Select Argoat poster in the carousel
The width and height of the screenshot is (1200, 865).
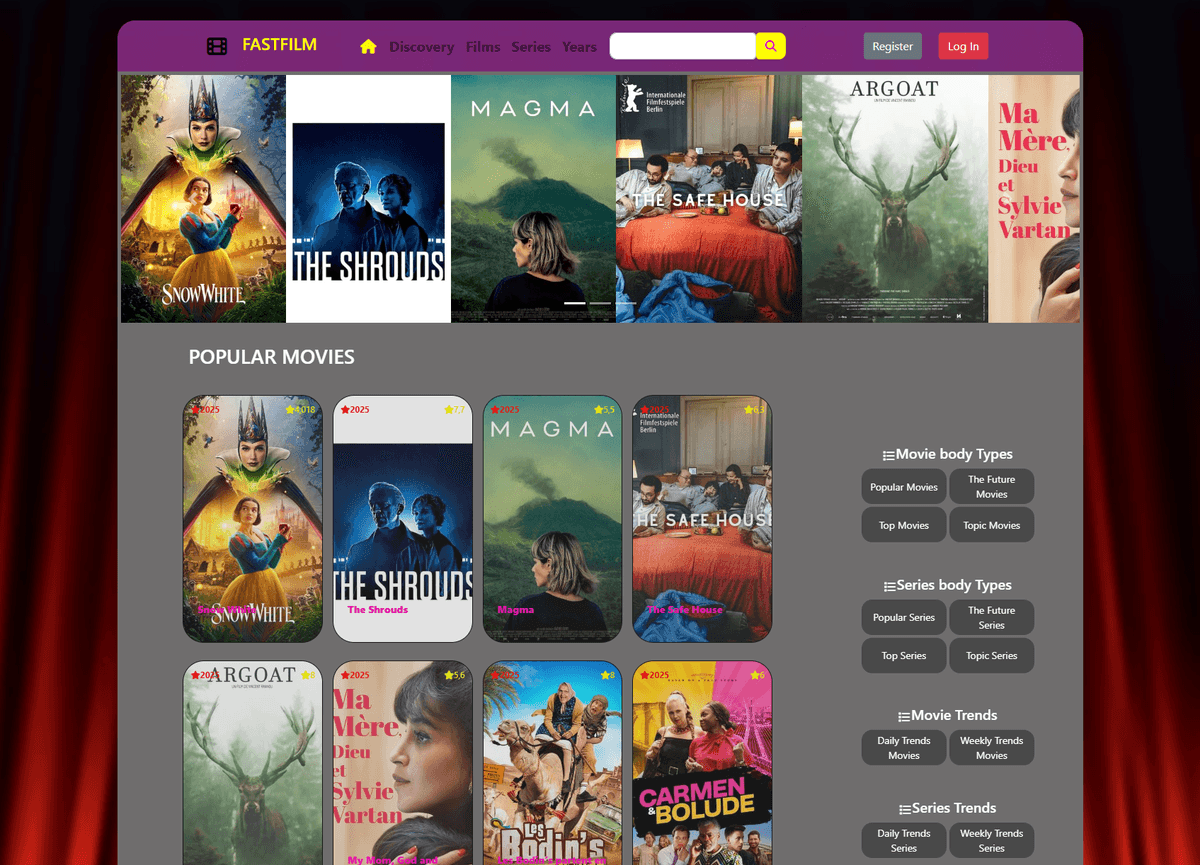click(895, 198)
